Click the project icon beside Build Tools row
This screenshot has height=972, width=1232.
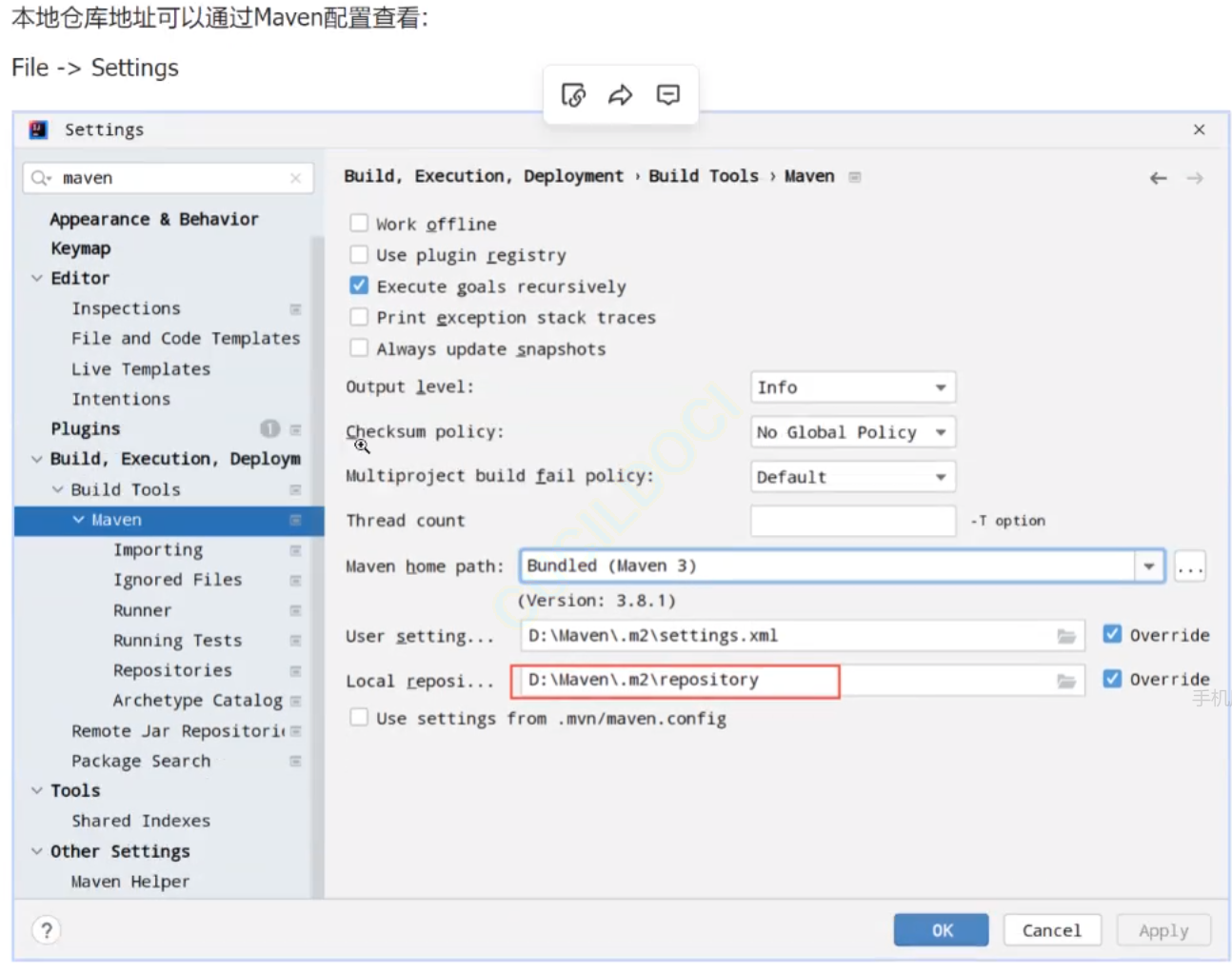pos(295,490)
